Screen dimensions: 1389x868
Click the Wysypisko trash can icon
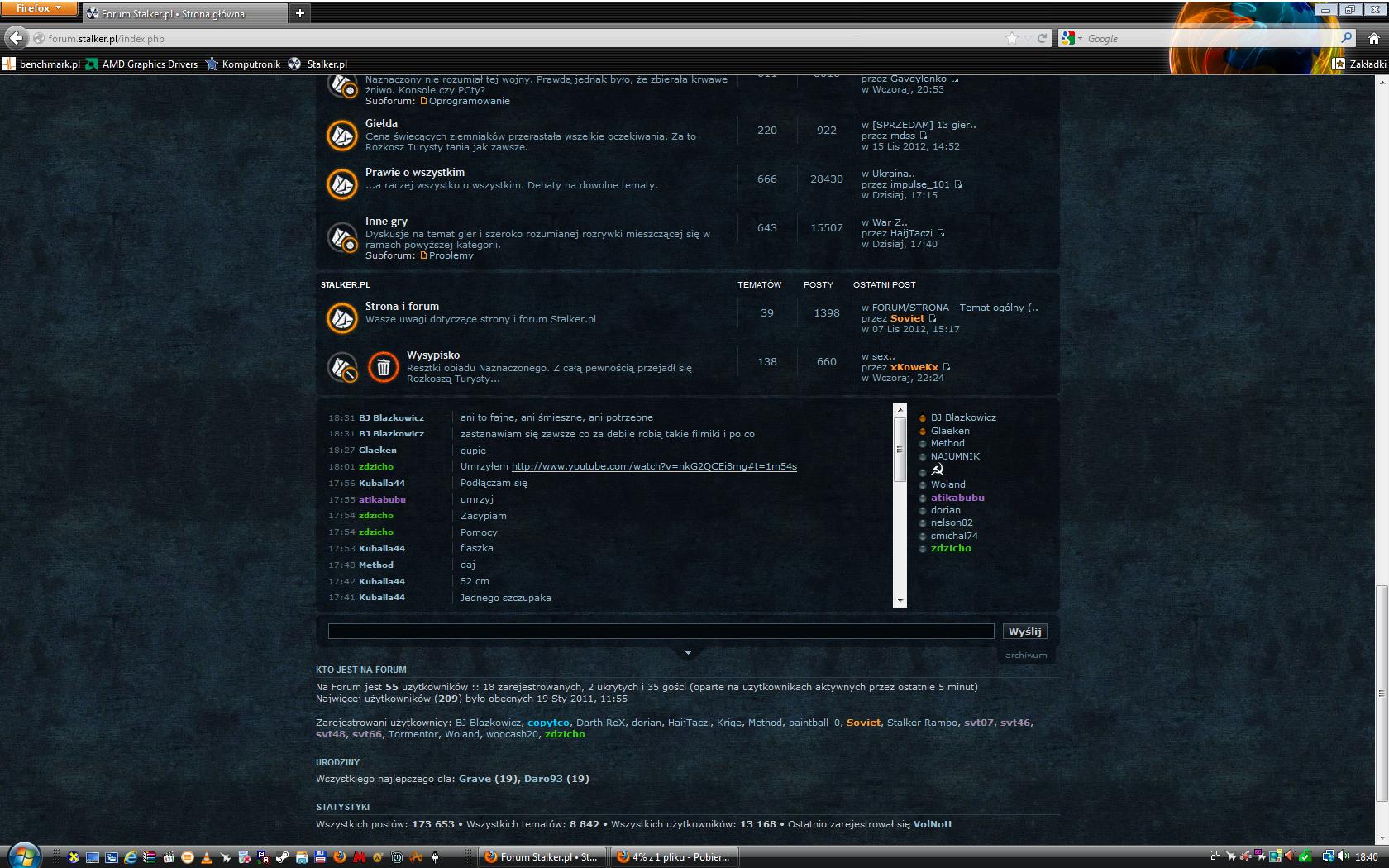(x=383, y=367)
